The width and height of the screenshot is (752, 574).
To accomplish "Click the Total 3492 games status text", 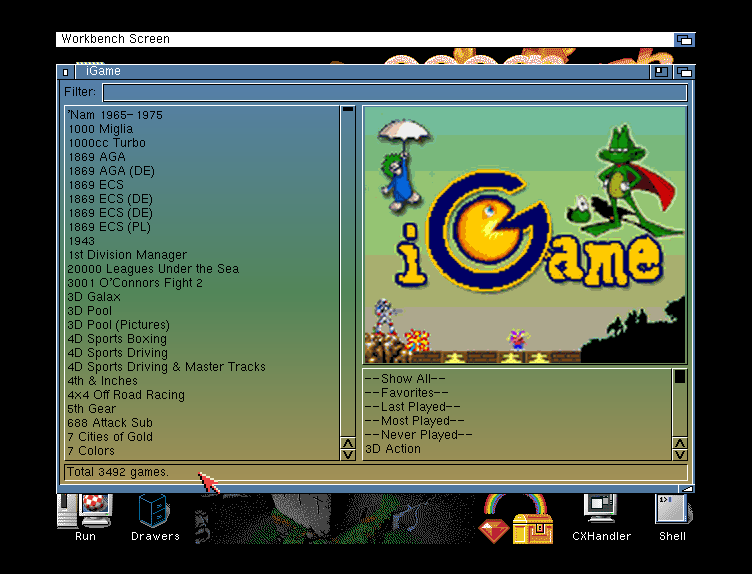I will coord(118,472).
